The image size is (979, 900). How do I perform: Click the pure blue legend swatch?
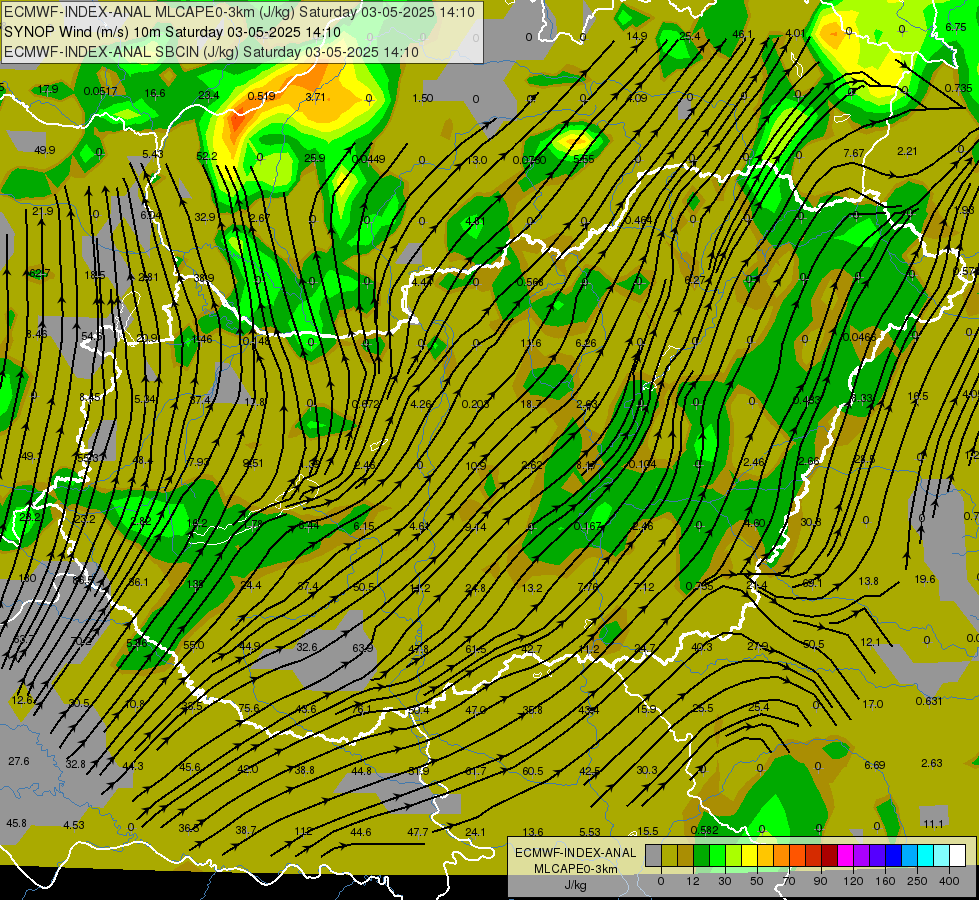tap(893, 855)
